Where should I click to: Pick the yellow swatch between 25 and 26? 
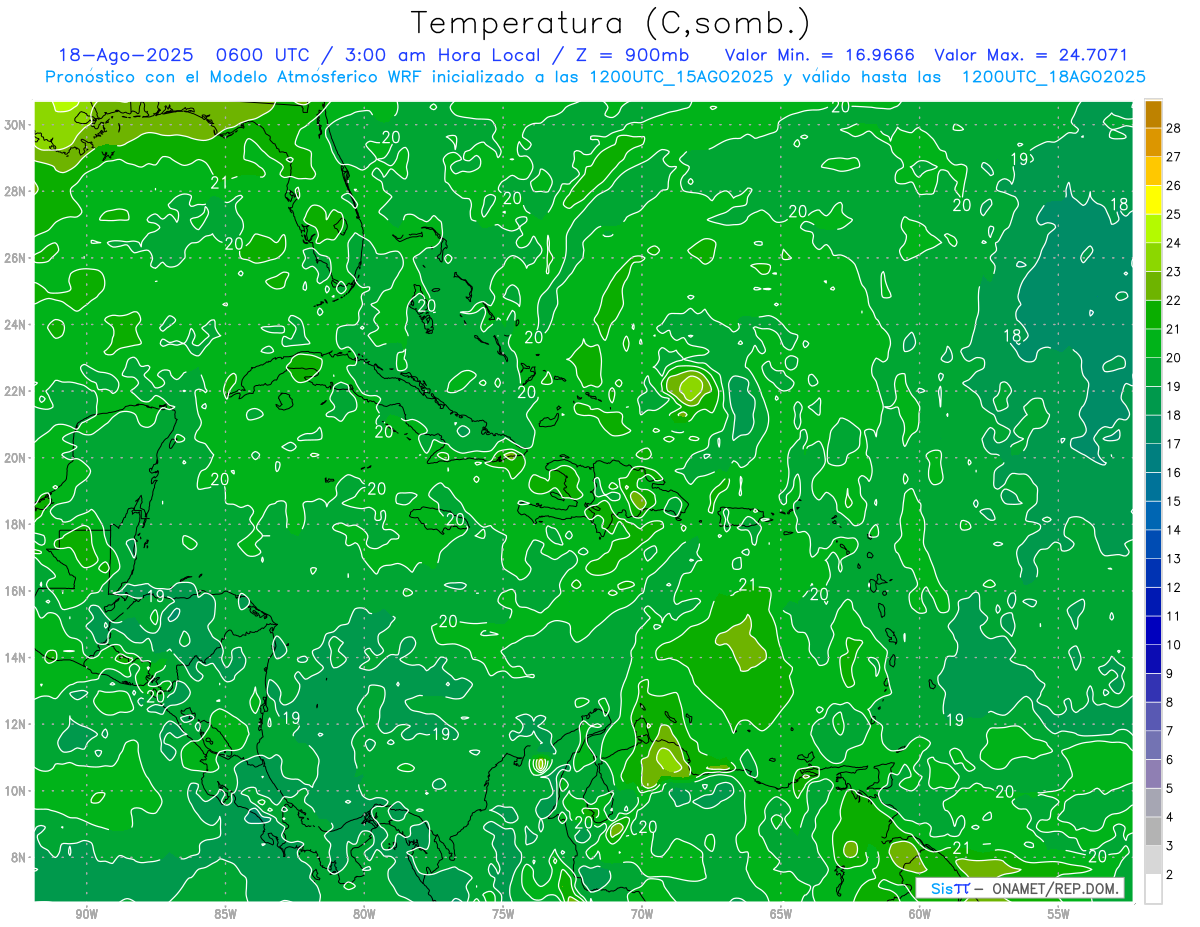click(x=1153, y=200)
